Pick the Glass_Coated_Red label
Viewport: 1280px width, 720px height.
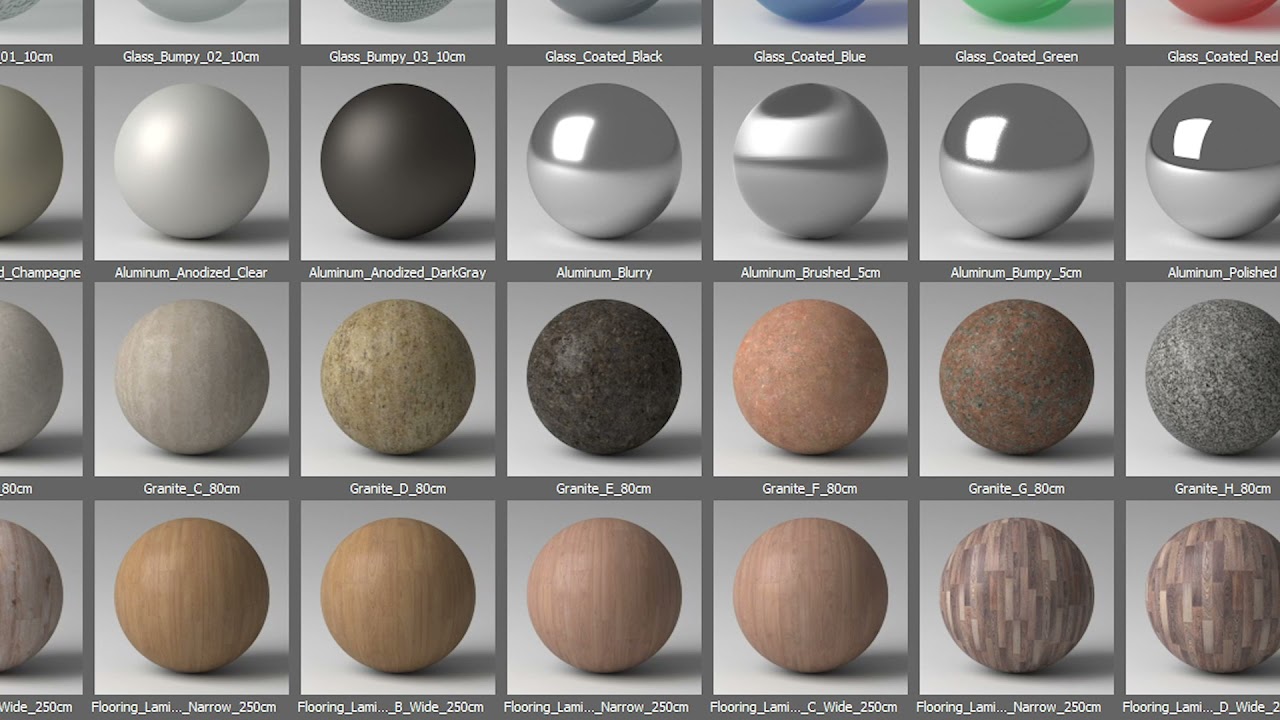pos(1222,57)
